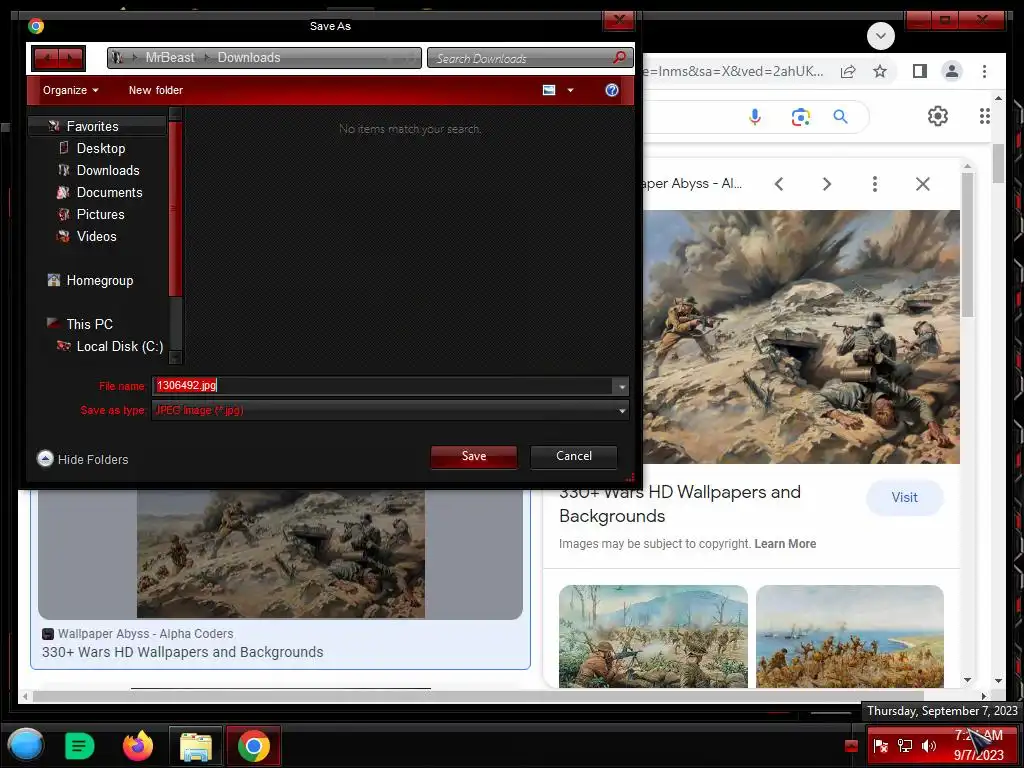Open the Save as type dropdown
1024x768 pixels.
click(390, 410)
